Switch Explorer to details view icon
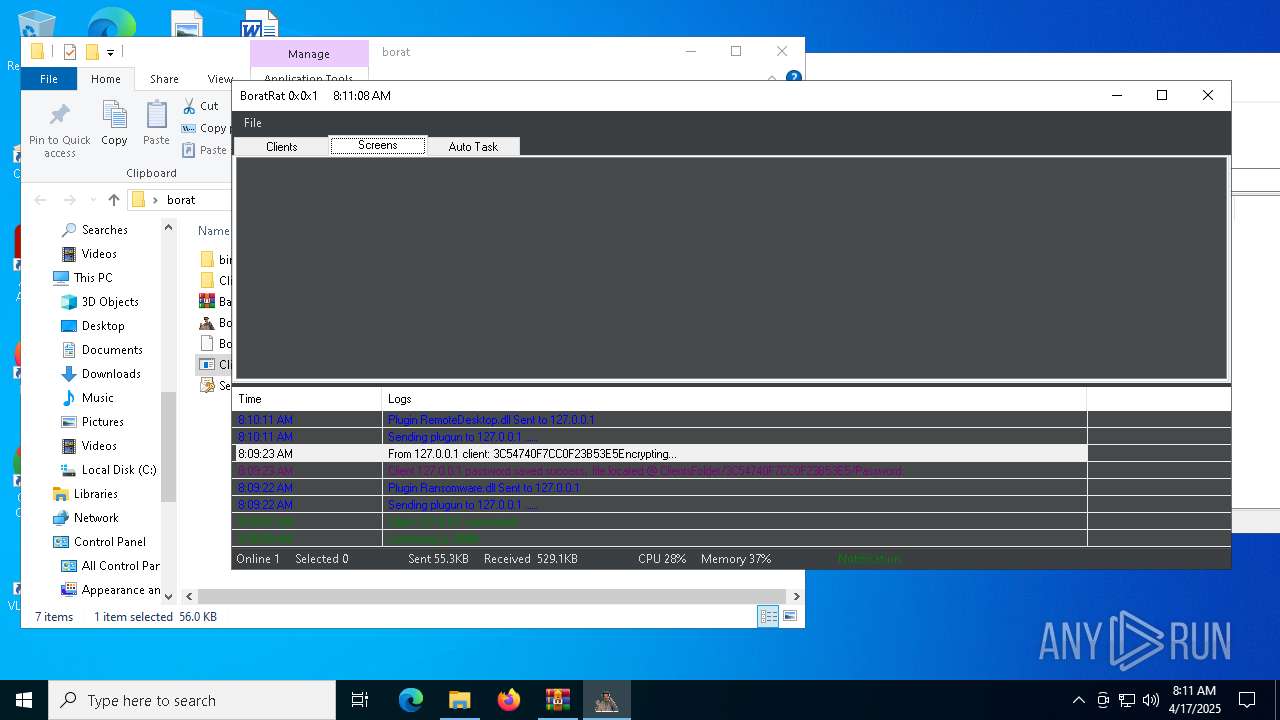Viewport: 1280px width, 720px height. [x=768, y=617]
